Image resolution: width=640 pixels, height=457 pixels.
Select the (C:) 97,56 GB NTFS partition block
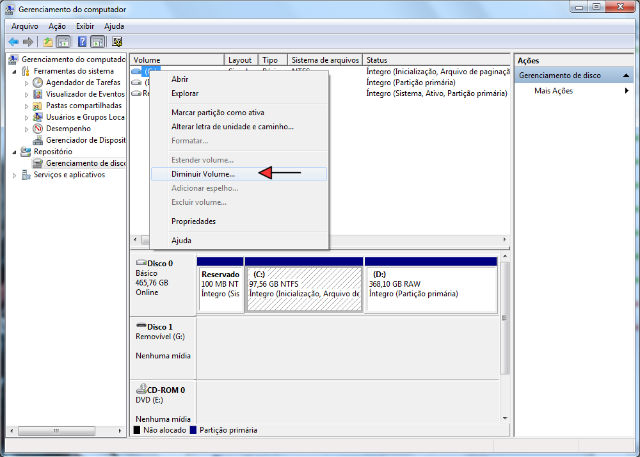pos(304,285)
